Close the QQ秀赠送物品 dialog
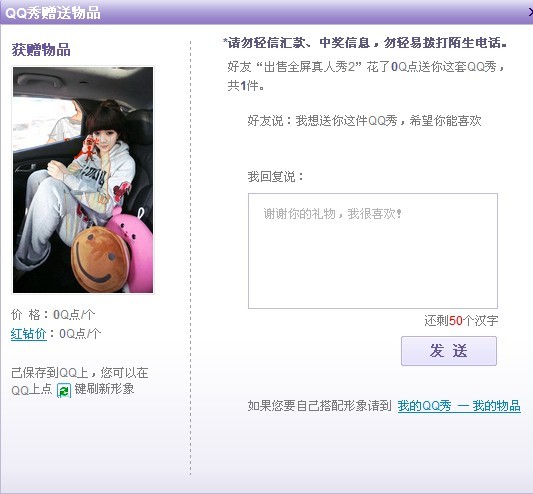This screenshot has width=533, height=494. 530,12
